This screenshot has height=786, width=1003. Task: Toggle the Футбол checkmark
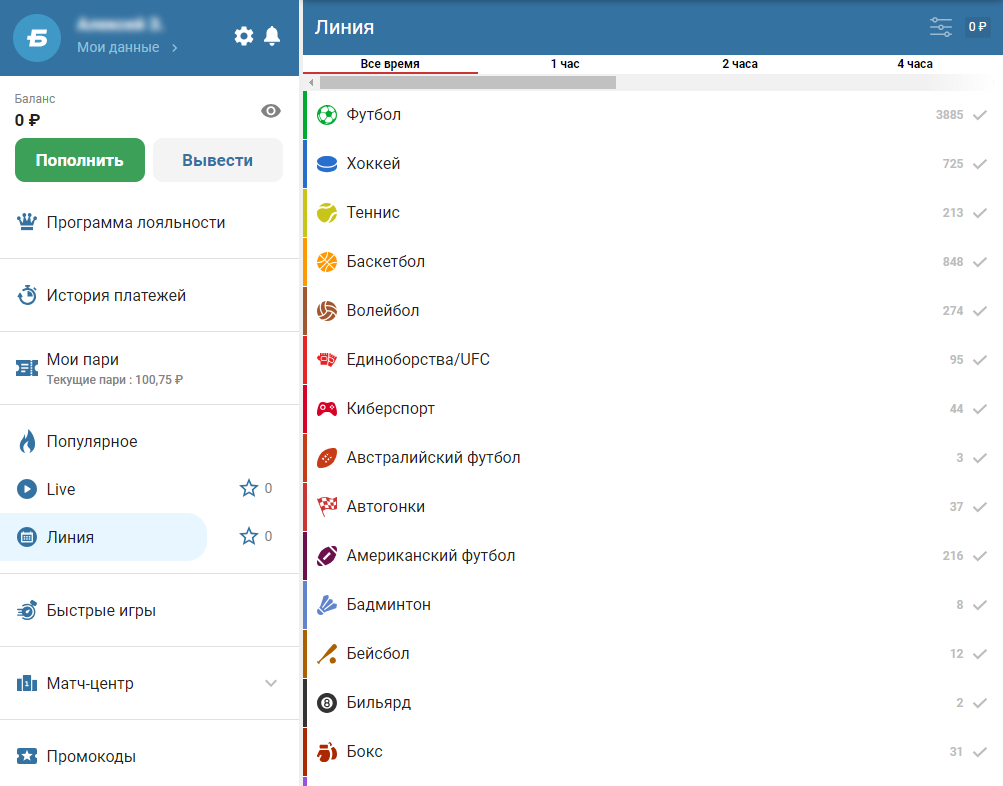(x=979, y=115)
